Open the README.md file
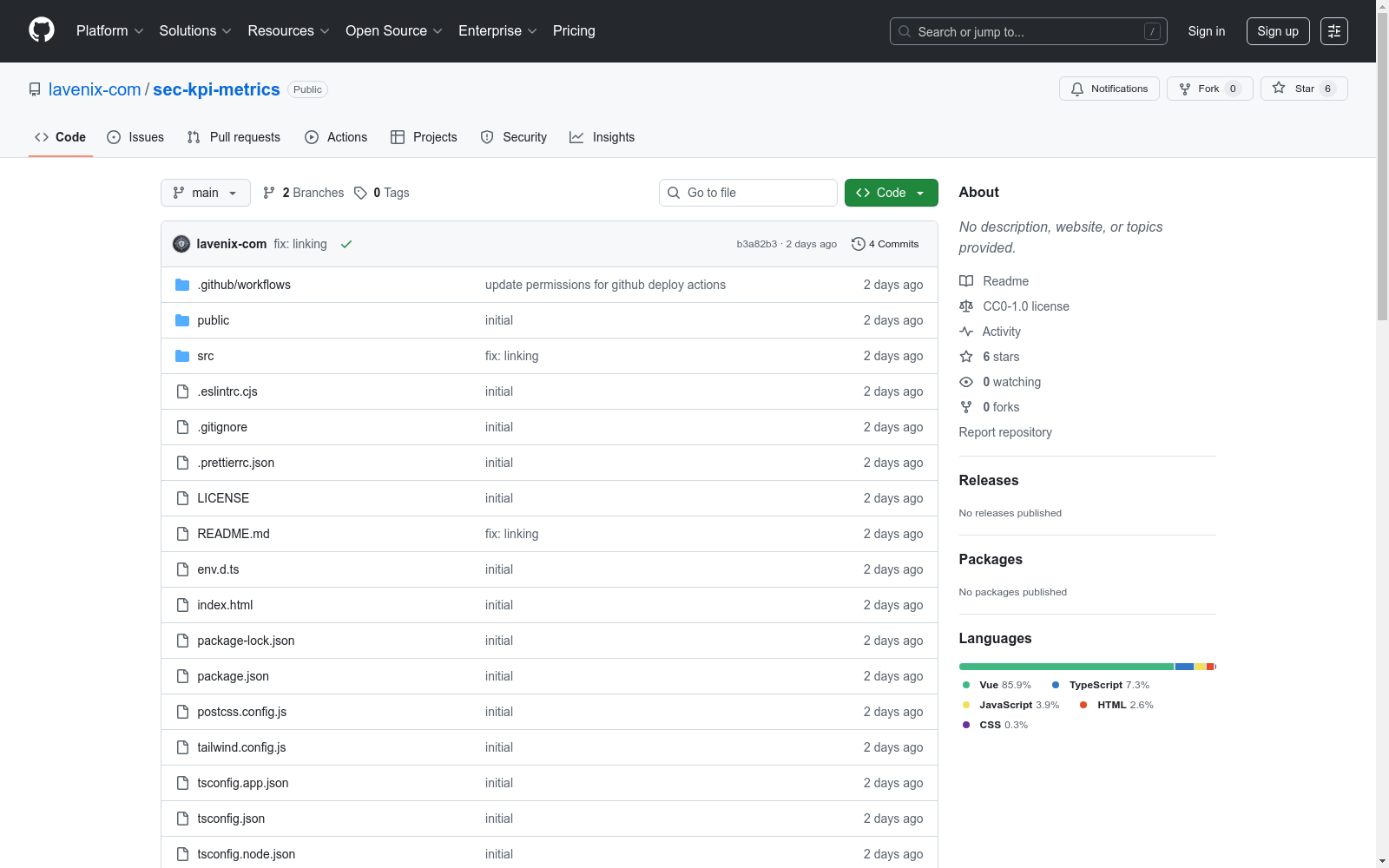Viewport: 1389px width, 868px height. pos(234,534)
